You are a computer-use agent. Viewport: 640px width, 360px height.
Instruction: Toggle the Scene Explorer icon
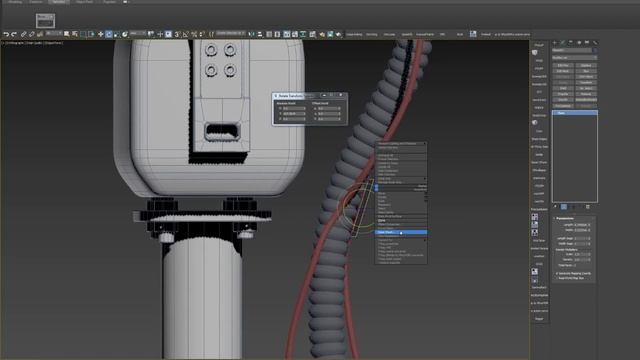pos(269,34)
